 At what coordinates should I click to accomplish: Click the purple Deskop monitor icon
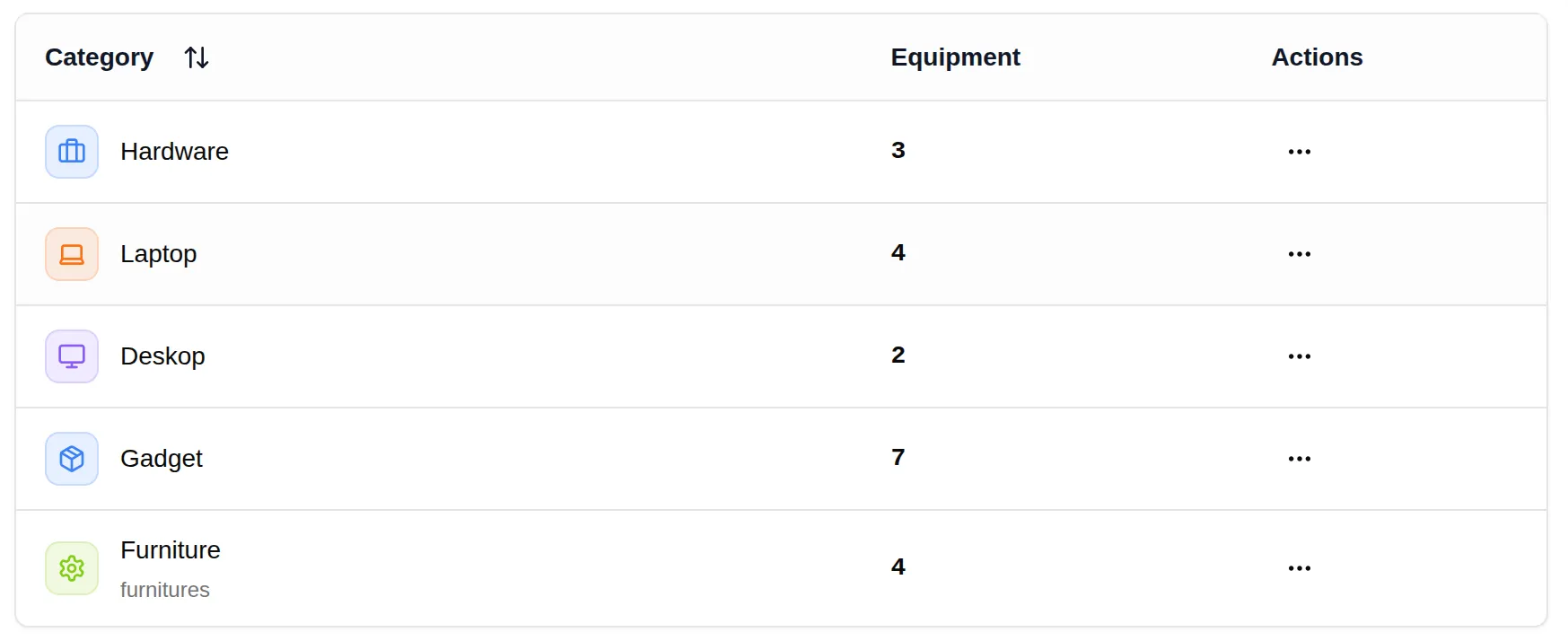click(72, 356)
